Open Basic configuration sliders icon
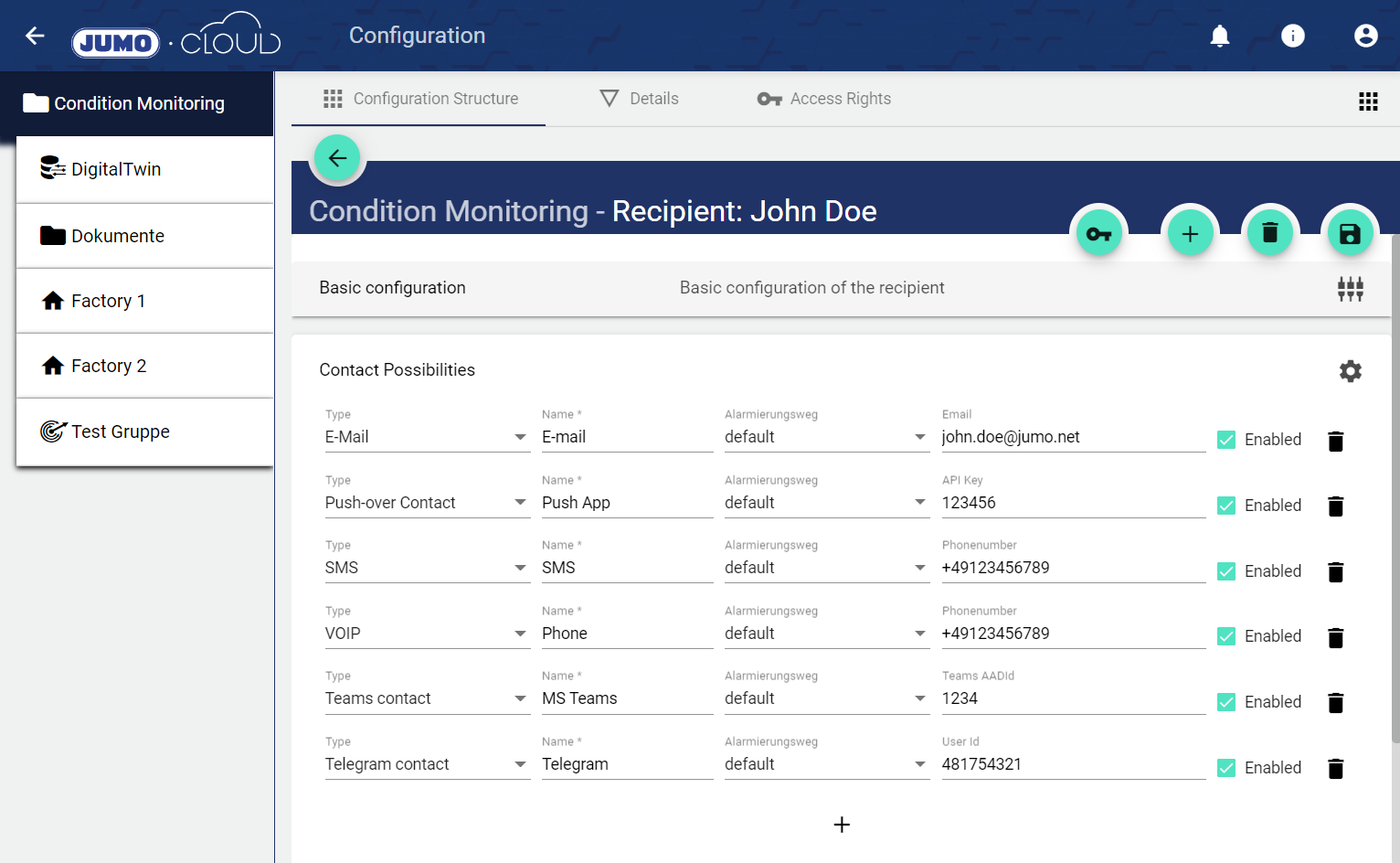Viewport: 1400px width, 863px height. [1350, 289]
